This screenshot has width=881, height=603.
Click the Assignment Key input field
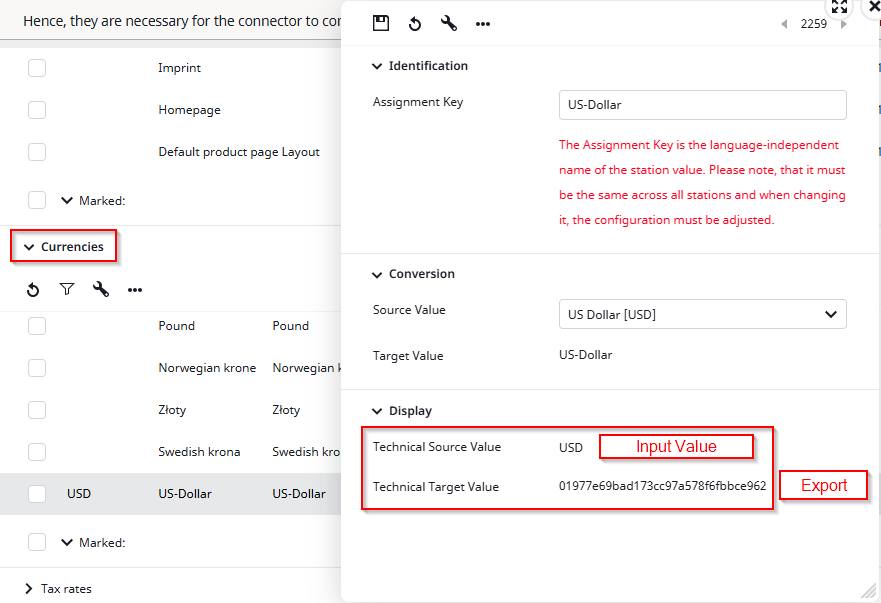pyautogui.click(x=702, y=105)
